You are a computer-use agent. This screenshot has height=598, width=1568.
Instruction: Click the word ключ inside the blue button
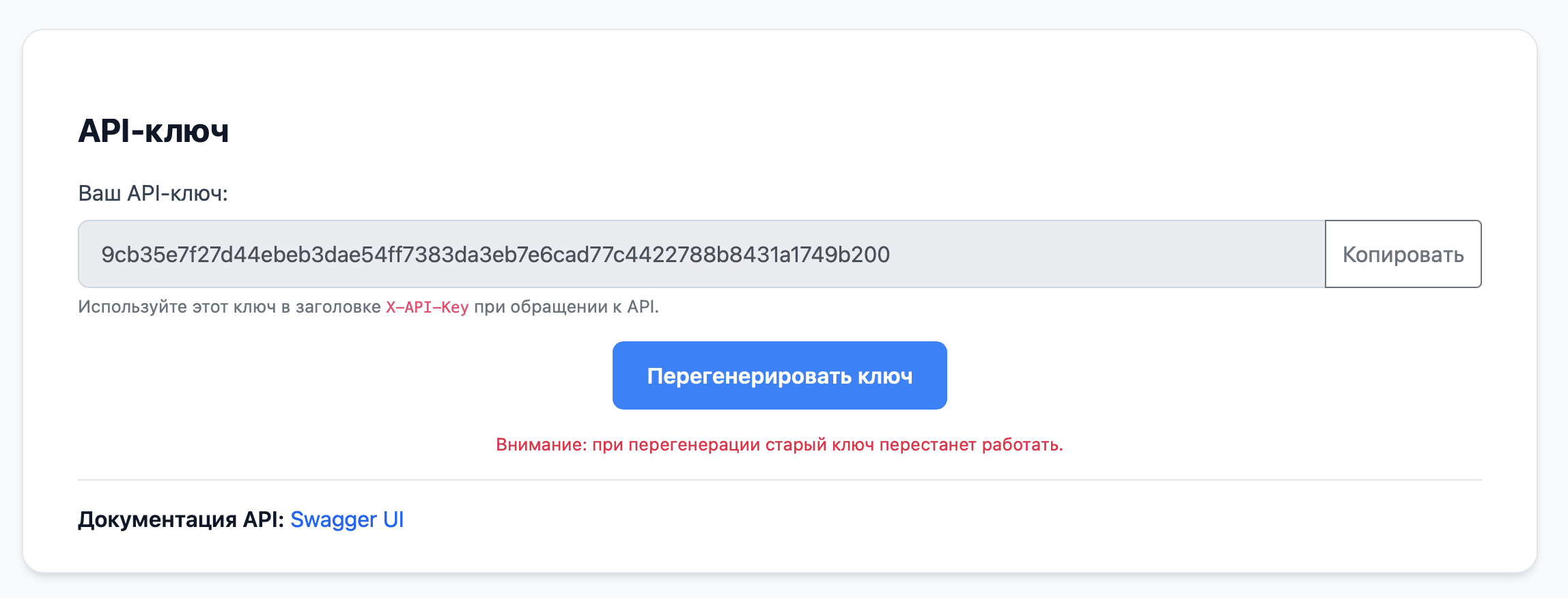(885, 376)
